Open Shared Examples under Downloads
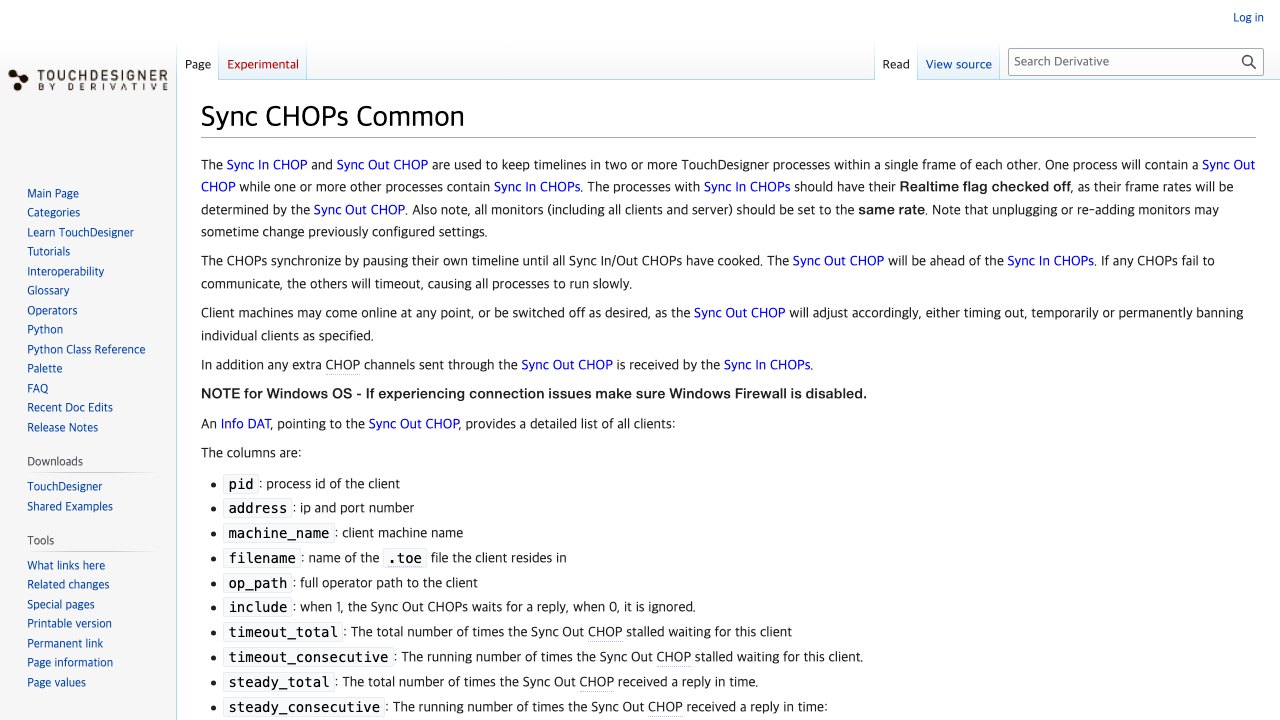This screenshot has height=720, width=1280. pos(70,506)
